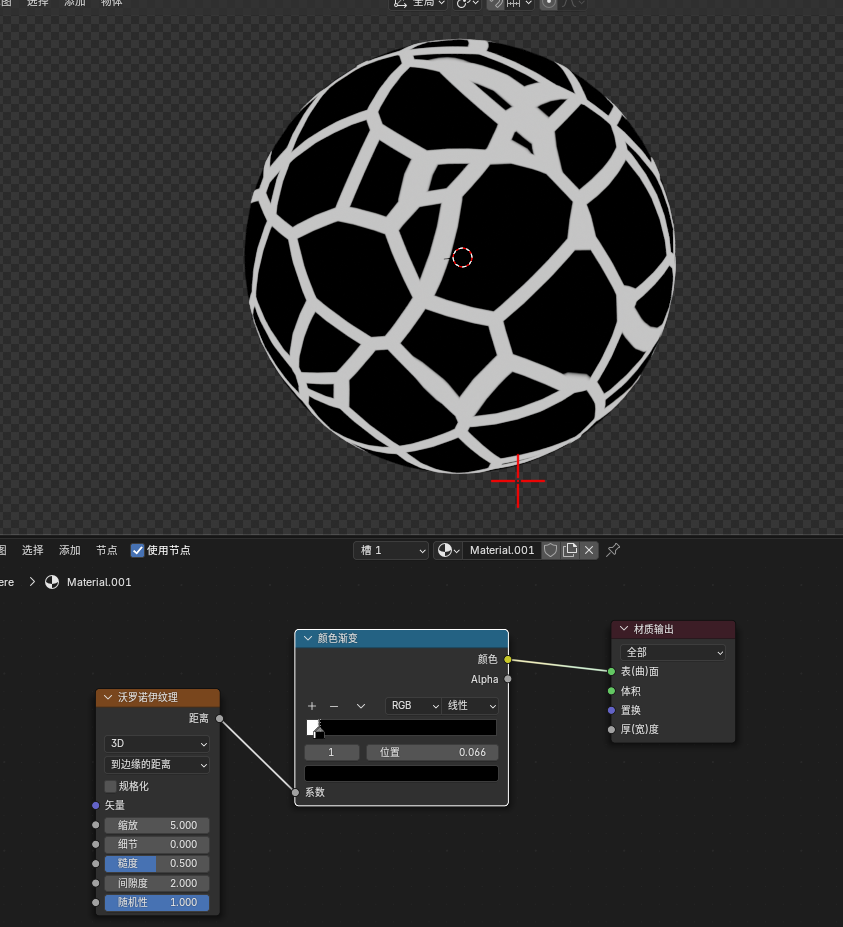Open the 3D dimensions dropdown

click(157, 744)
